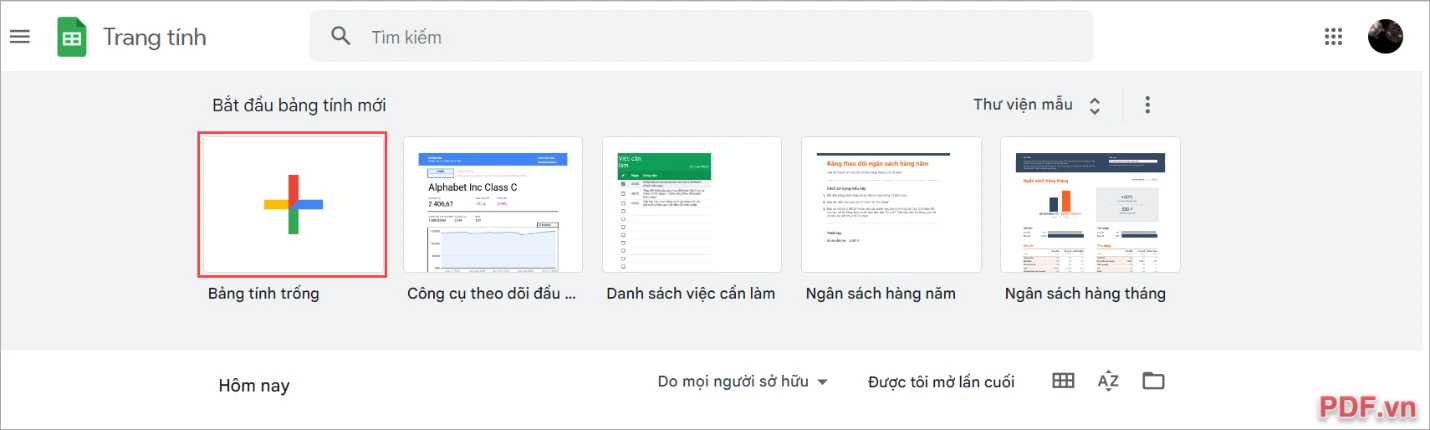Expand the Thư viện mẫu template gallery
Screen dimensions: 1430x430
coord(1038,105)
